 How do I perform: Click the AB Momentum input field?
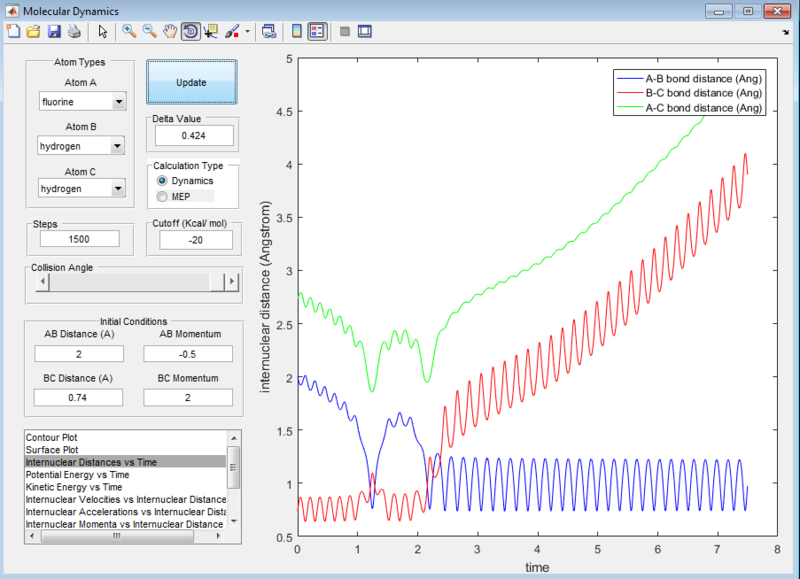coord(188,354)
